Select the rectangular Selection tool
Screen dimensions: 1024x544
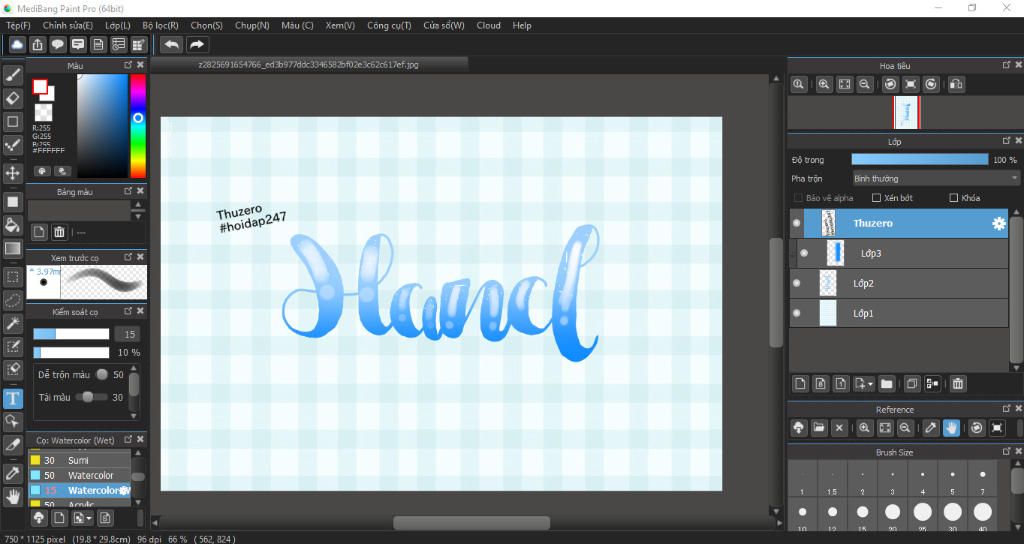pyautogui.click(x=12, y=276)
